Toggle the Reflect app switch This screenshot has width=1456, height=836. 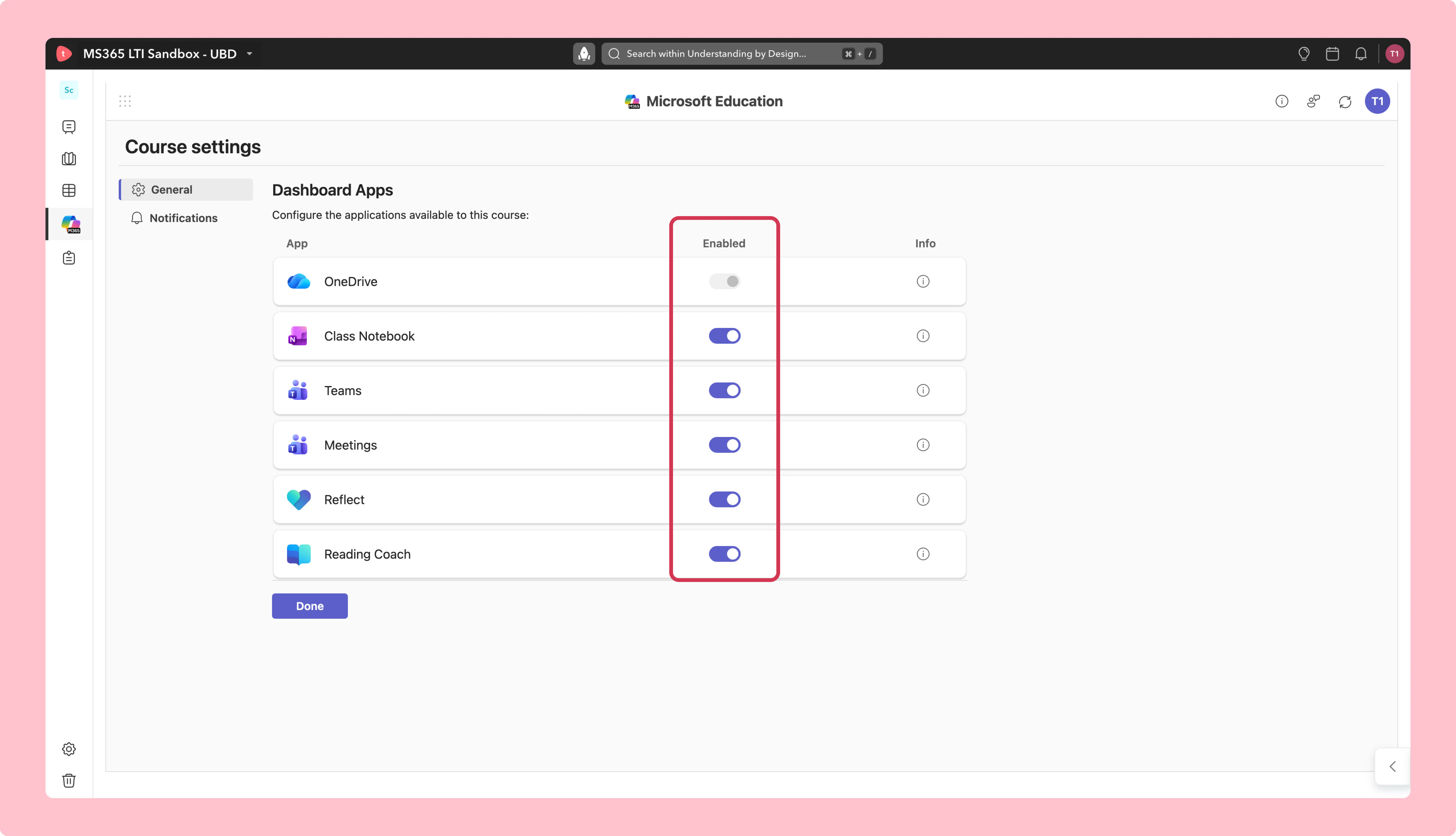coord(724,500)
